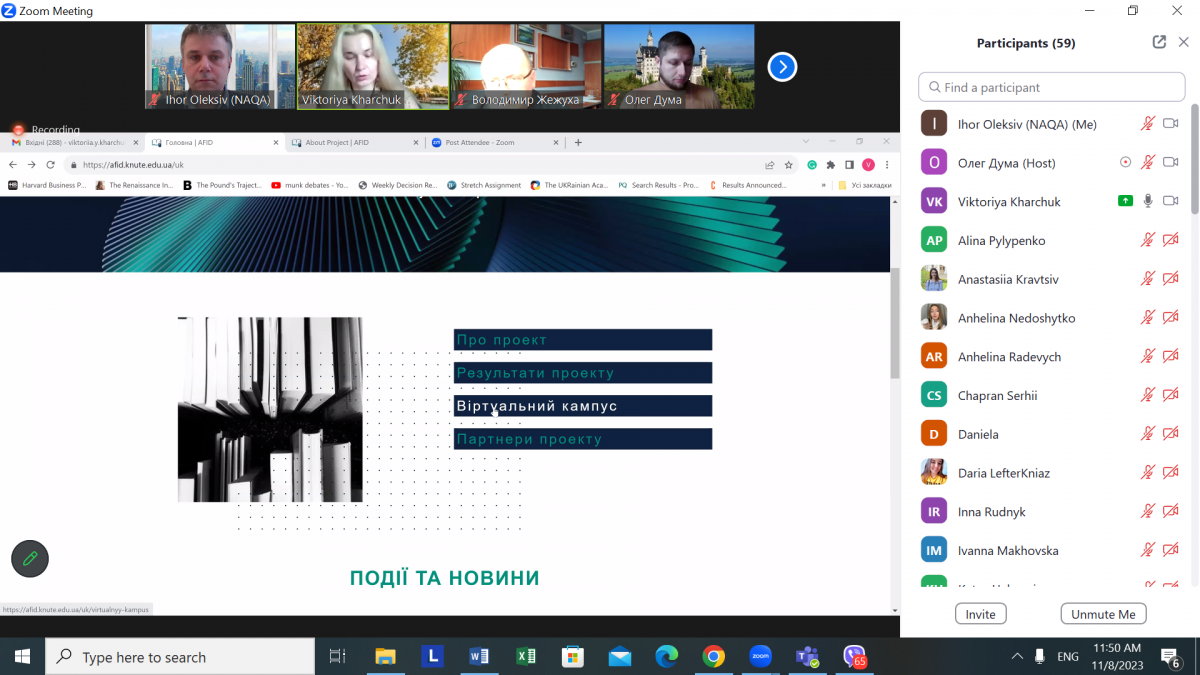Pop out the Participants panel
Image resolution: width=1200 pixels, height=675 pixels.
click(x=1159, y=42)
